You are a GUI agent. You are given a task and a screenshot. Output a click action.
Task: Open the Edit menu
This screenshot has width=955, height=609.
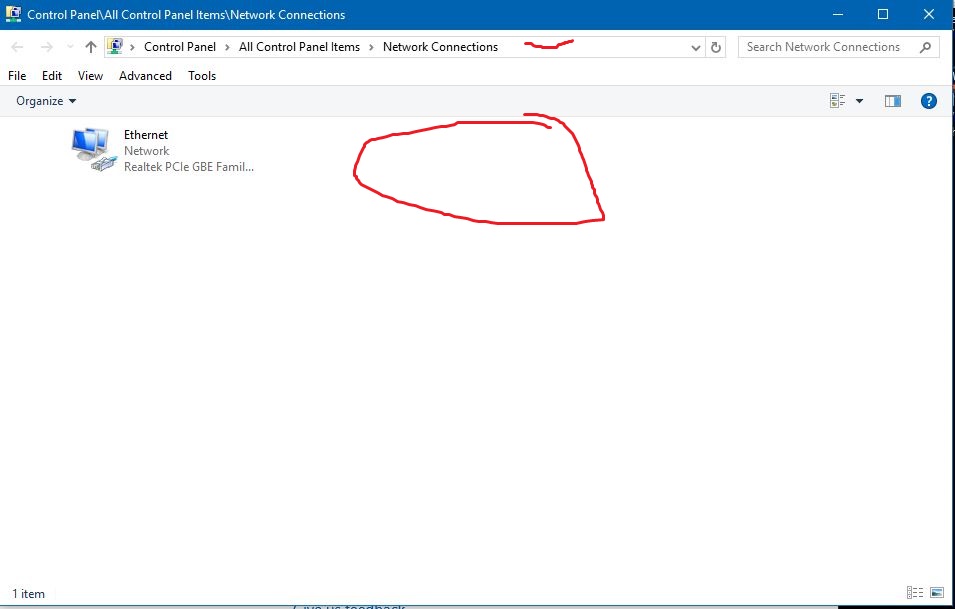click(52, 76)
